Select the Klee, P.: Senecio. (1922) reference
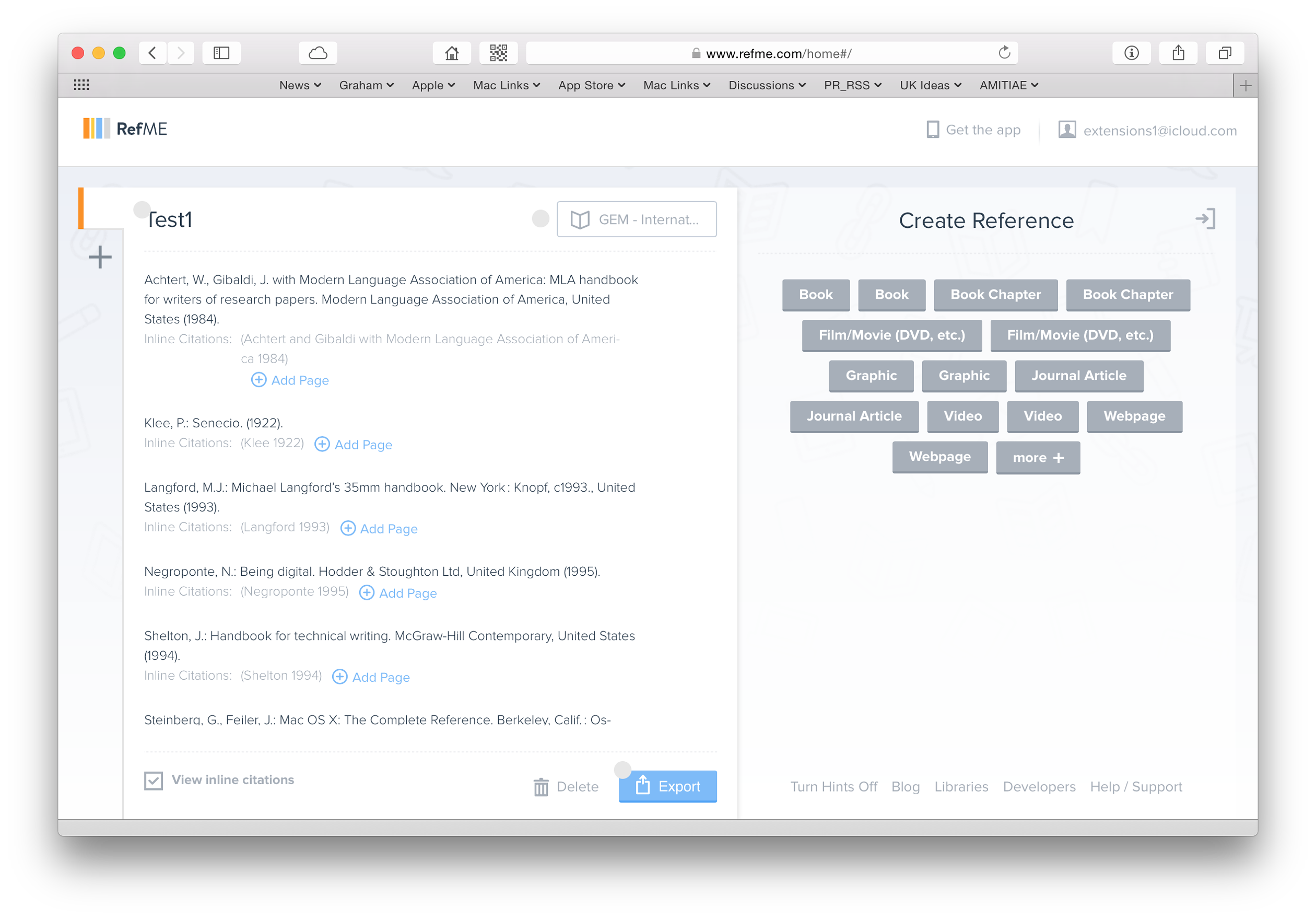 point(213,423)
